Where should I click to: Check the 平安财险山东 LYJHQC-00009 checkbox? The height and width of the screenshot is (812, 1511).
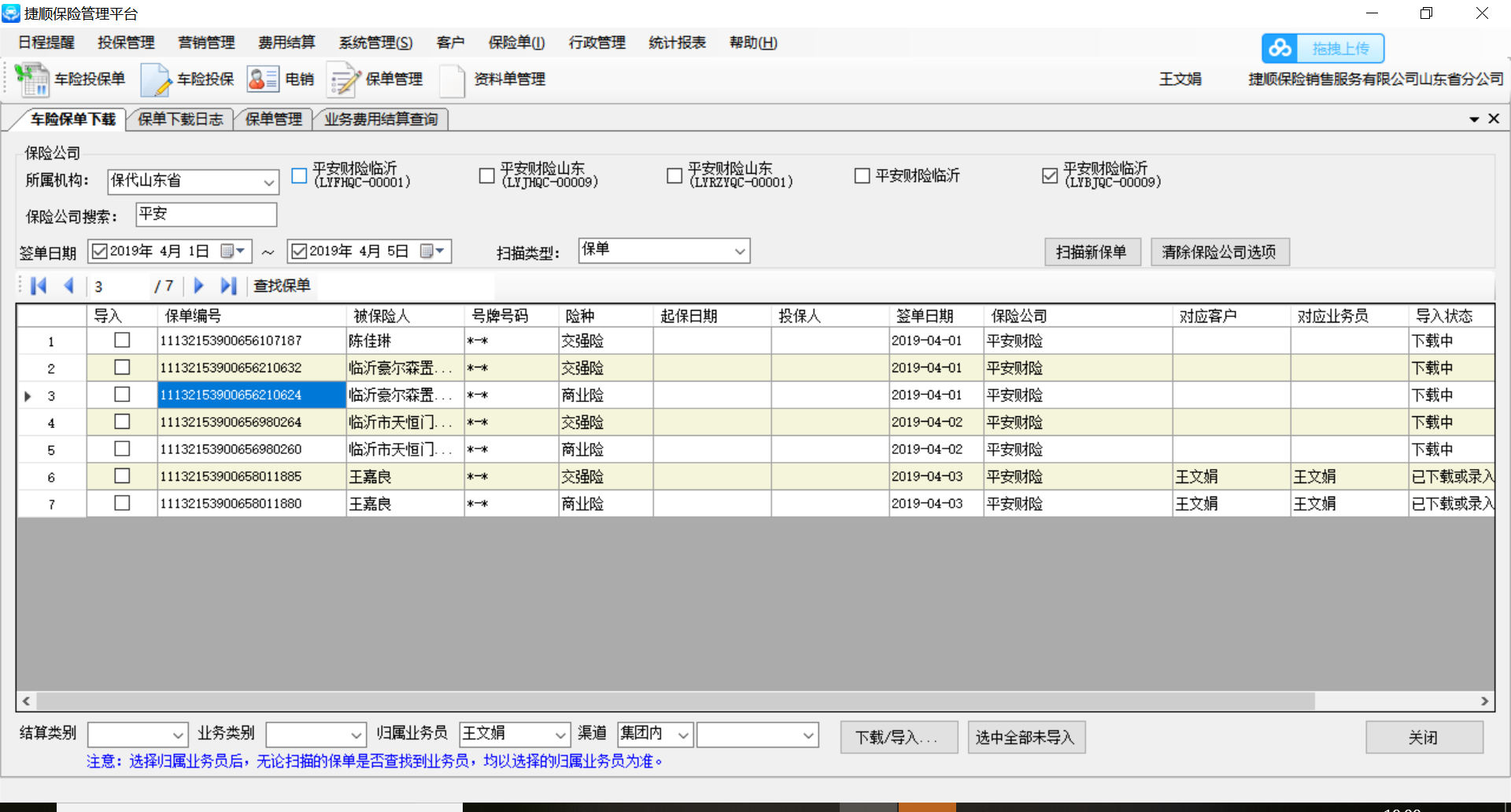[487, 175]
